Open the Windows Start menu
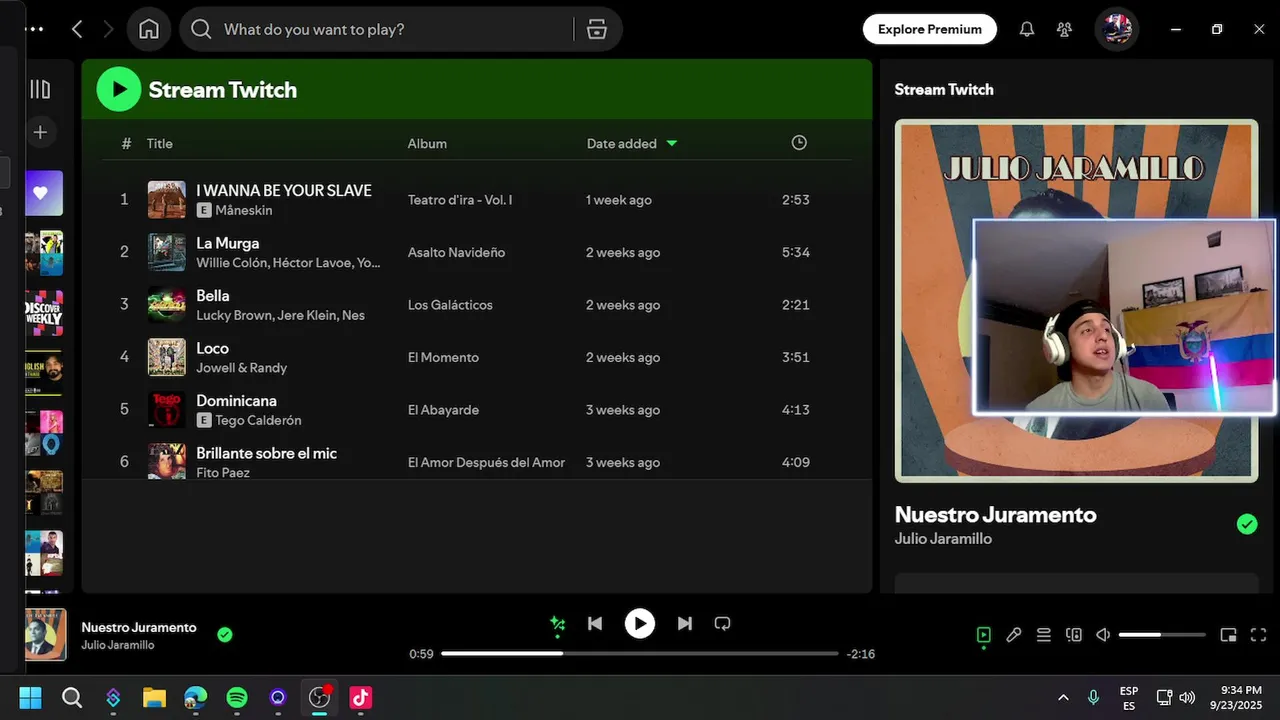 pyautogui.click(x=31, y=697)
